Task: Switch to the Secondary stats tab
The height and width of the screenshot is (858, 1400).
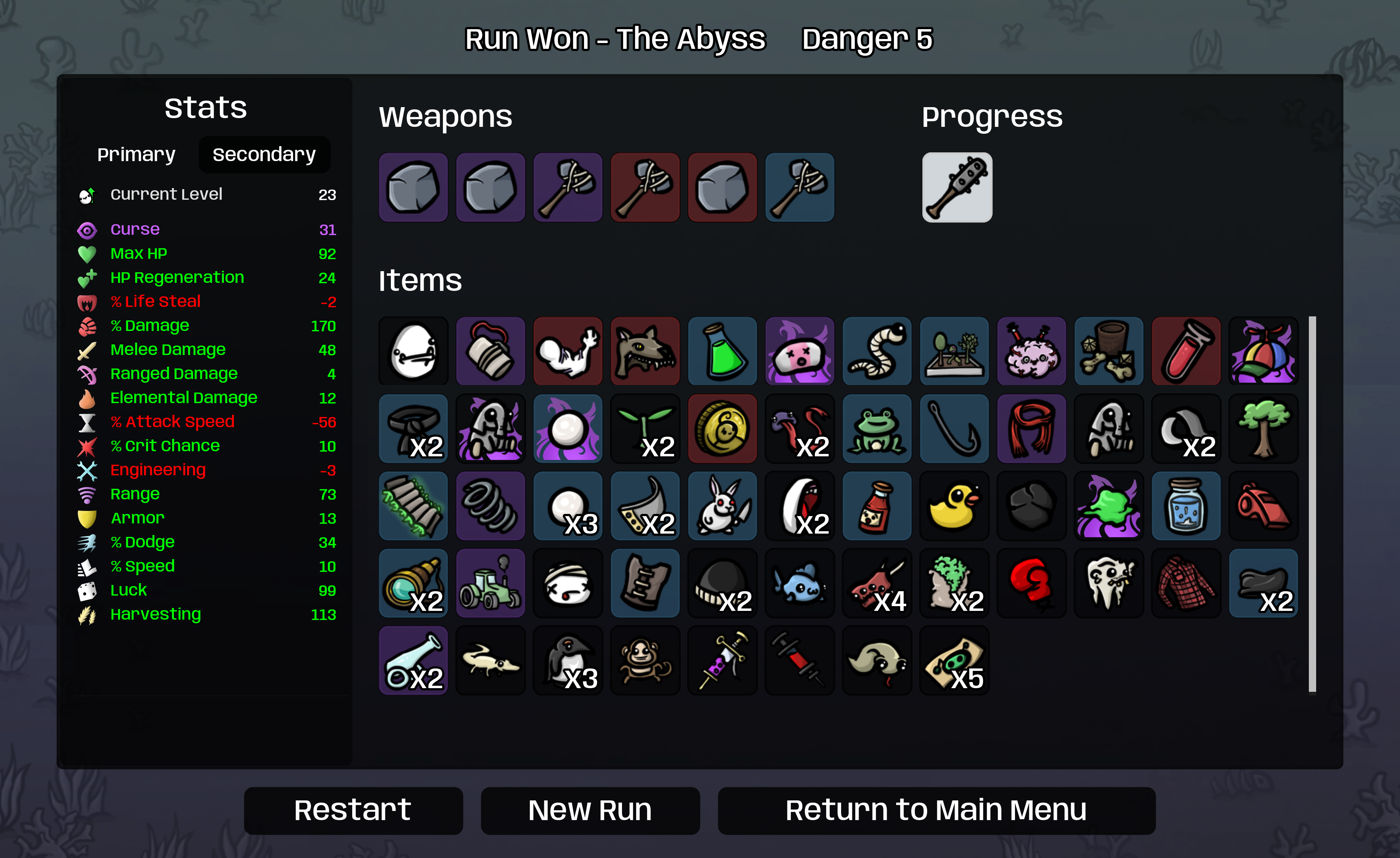Action: (264, 155)
